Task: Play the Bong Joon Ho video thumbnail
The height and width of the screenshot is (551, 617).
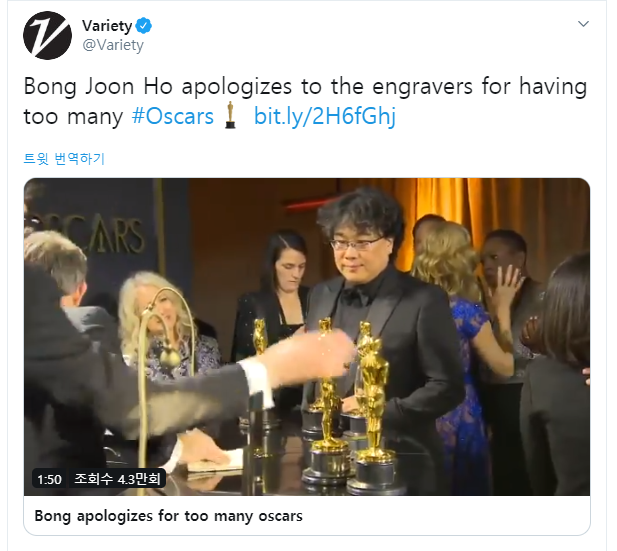Action: click(x=307, y=337)
